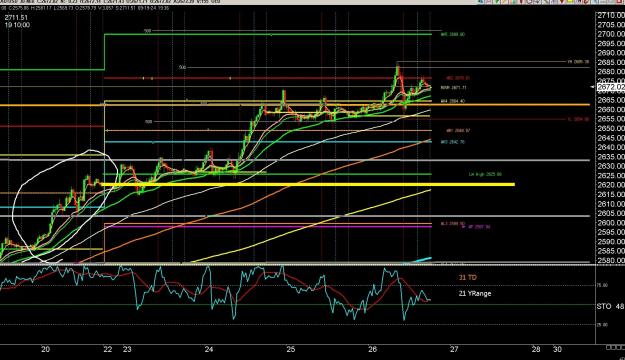Click 2640.00 on the price axis
This screenshot has width=625, height=360.
pos(611,147)
